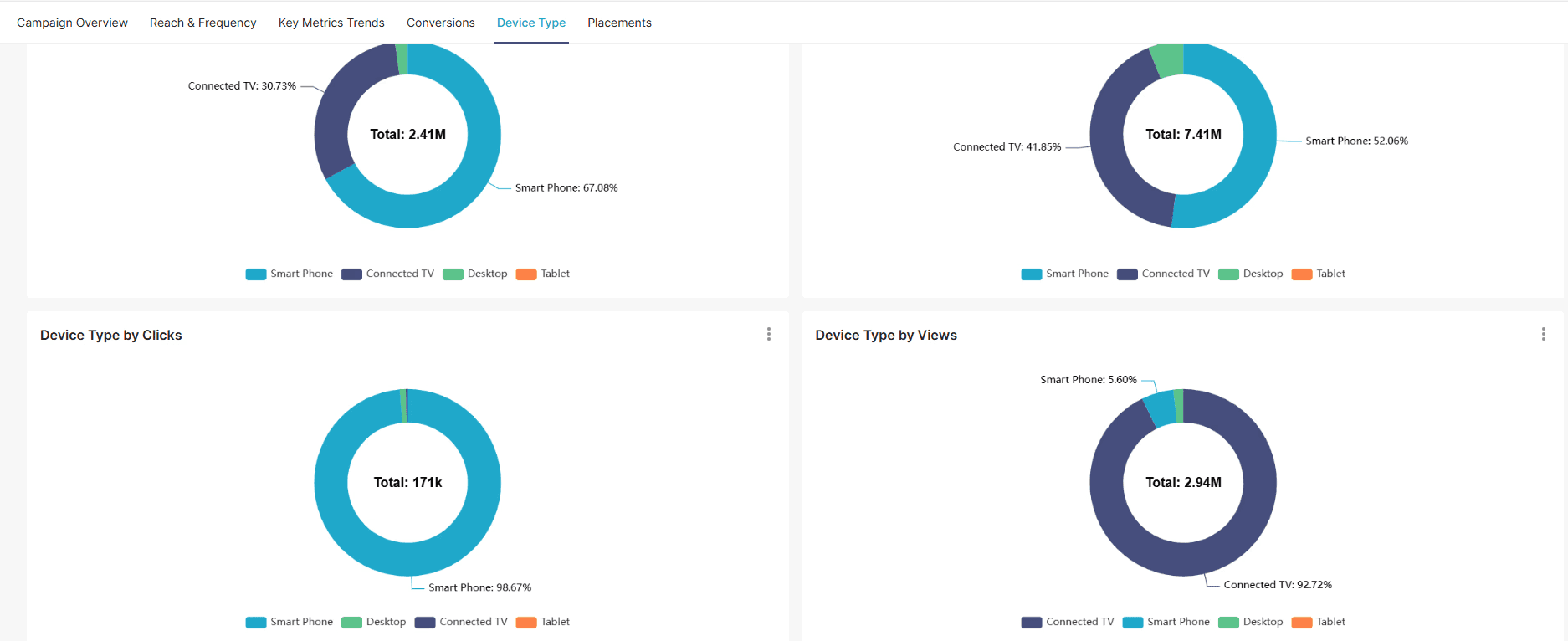Click the 'Total: 7.41M' center label

point(1183,135)
